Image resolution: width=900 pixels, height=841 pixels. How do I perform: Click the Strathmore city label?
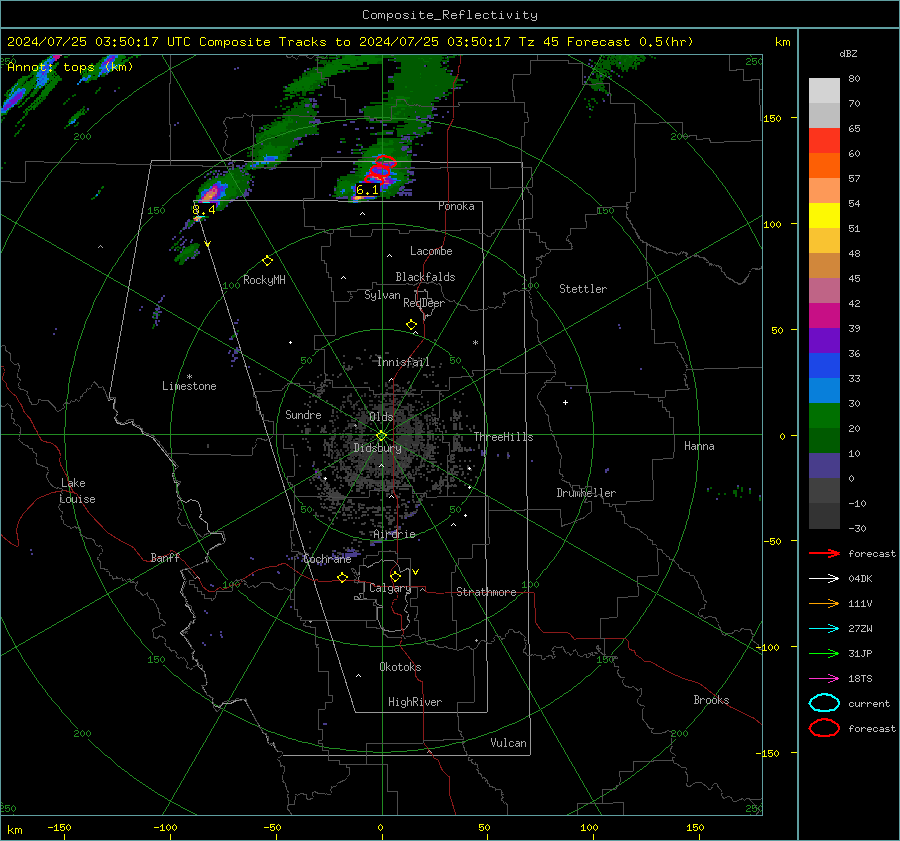(x=486, y=592)
